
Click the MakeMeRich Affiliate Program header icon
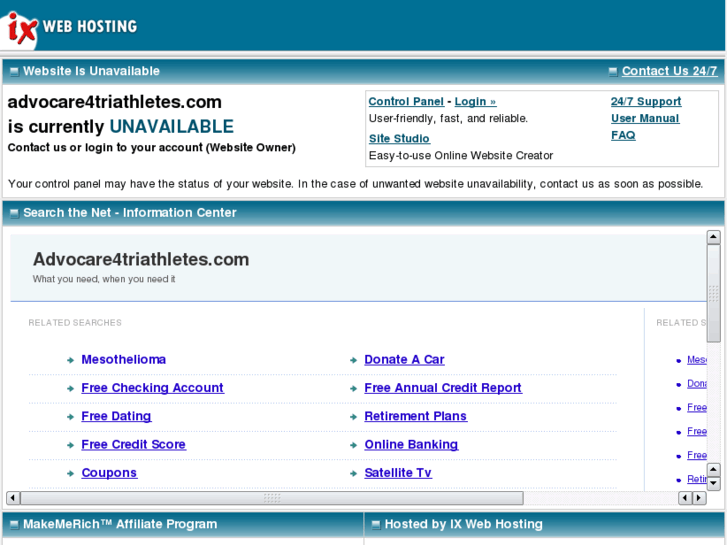point(14,525)
